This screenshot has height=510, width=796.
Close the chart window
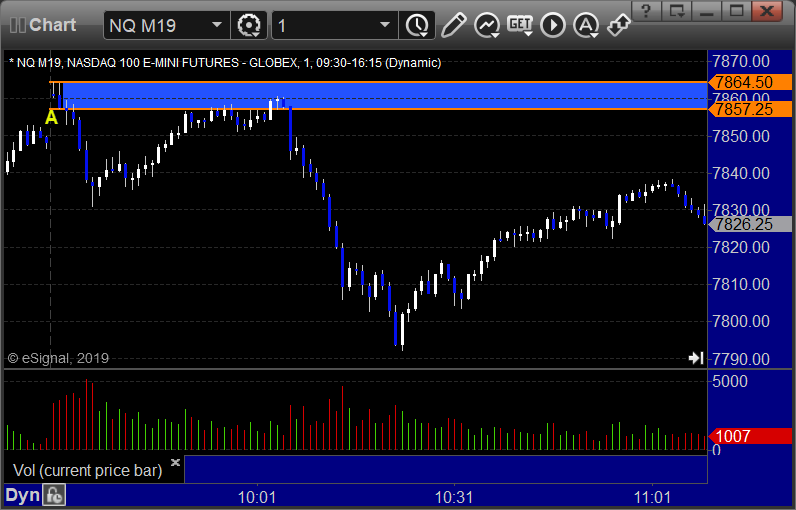pos(767,10)
